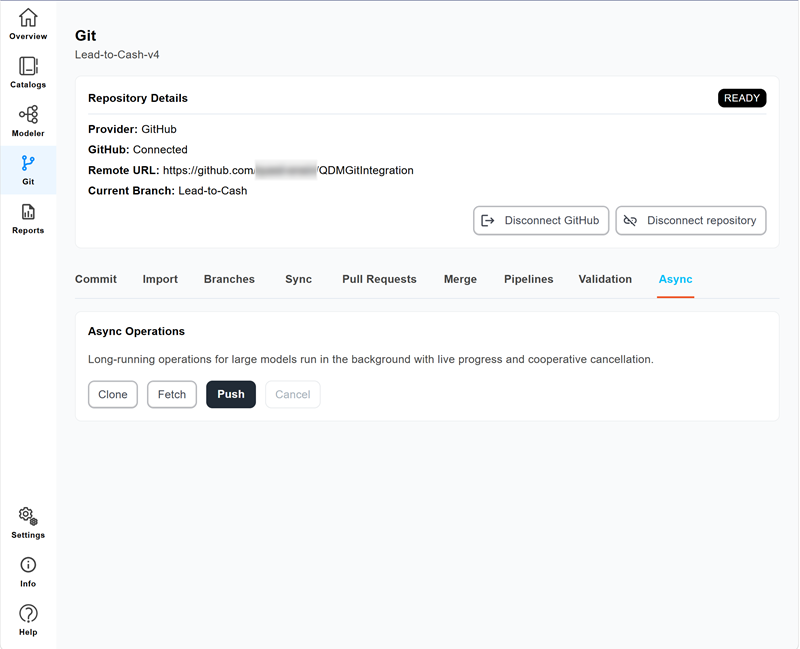The height and width of the screenshot is (649, 800).
Task: Click the Git page title
Action: pos(86,35)
